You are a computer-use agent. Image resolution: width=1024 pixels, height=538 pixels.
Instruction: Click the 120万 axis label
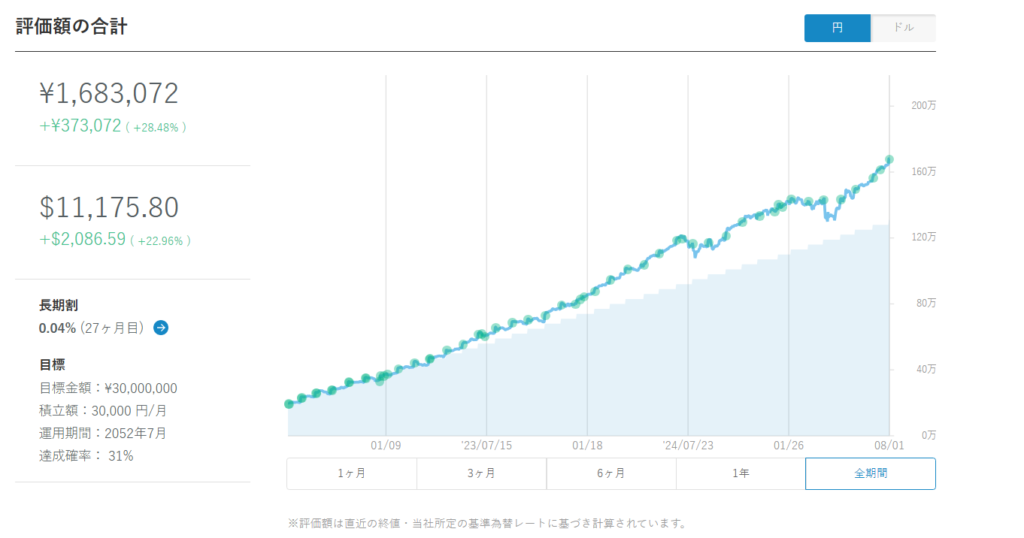(923, 237)
